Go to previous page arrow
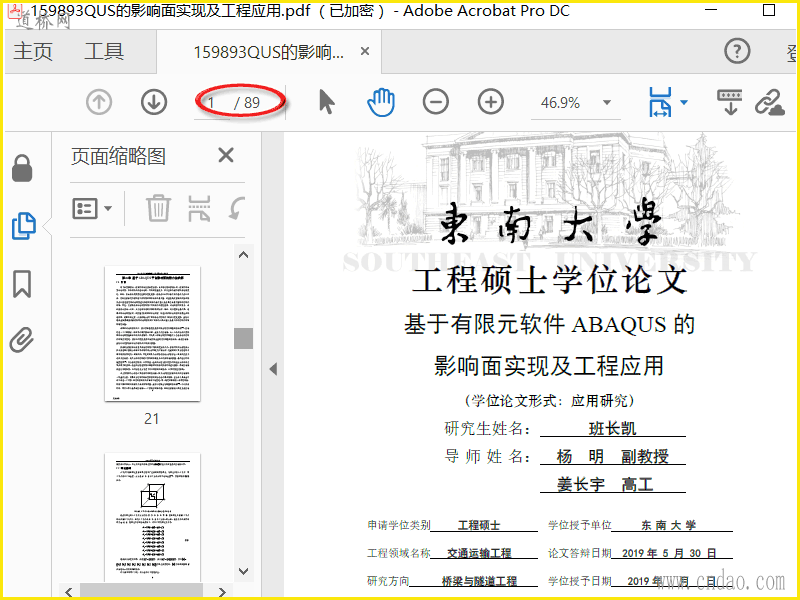The width and height of the screenshot is (800, 600). 99,102
